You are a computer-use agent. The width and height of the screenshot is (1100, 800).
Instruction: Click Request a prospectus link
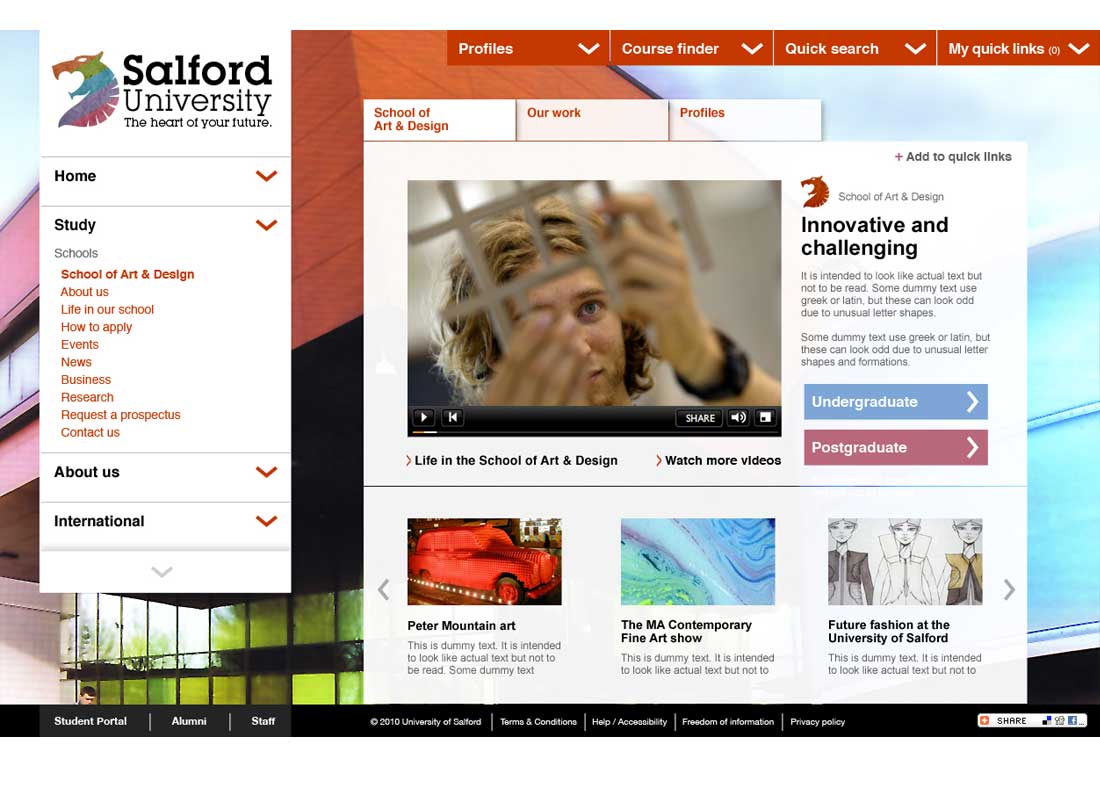point(121,415)
